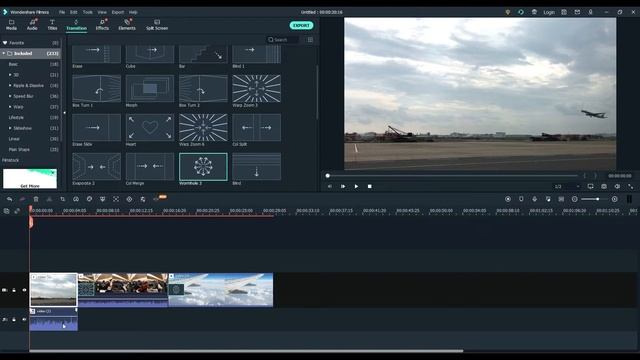Select the Col Merge transition thumbnail

tap(150, 167)
